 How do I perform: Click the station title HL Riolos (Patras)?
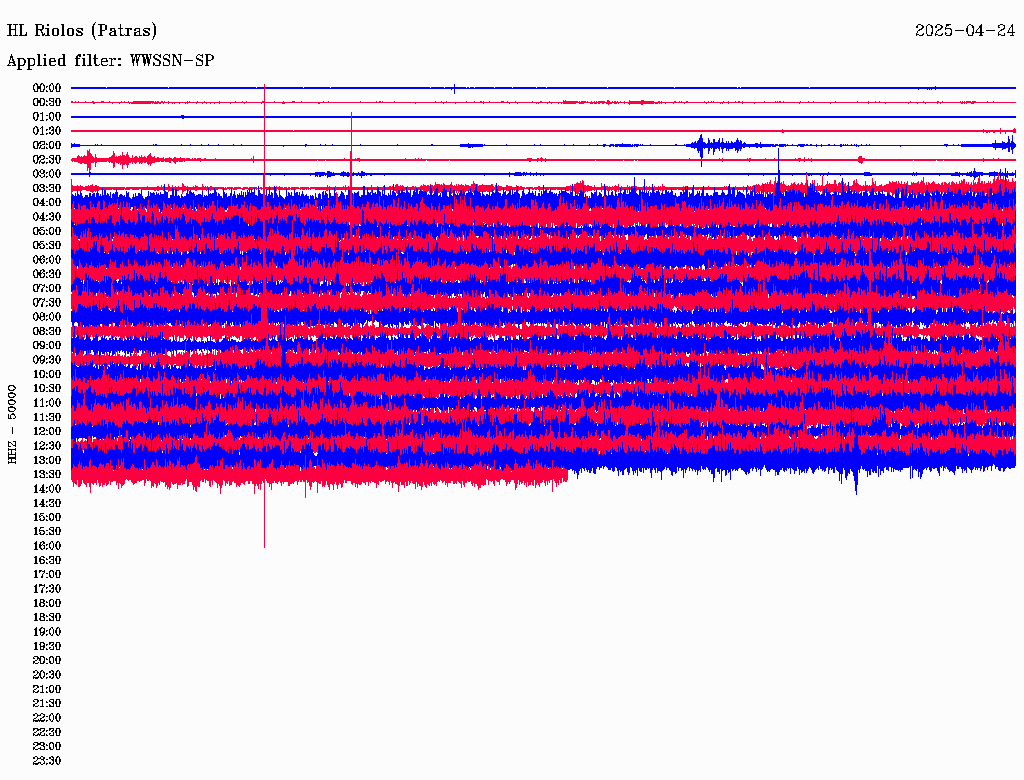click(x=82, y=30)
